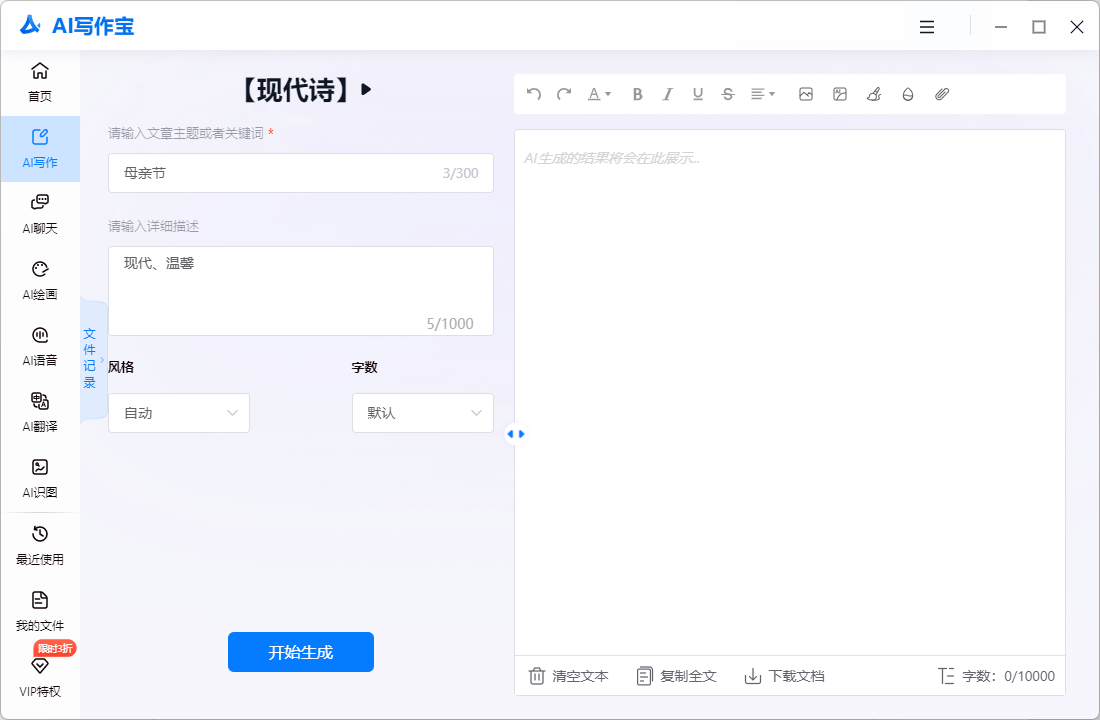
Task: Click the undo arrow in editor toolbar
Action: pos(534,94)
